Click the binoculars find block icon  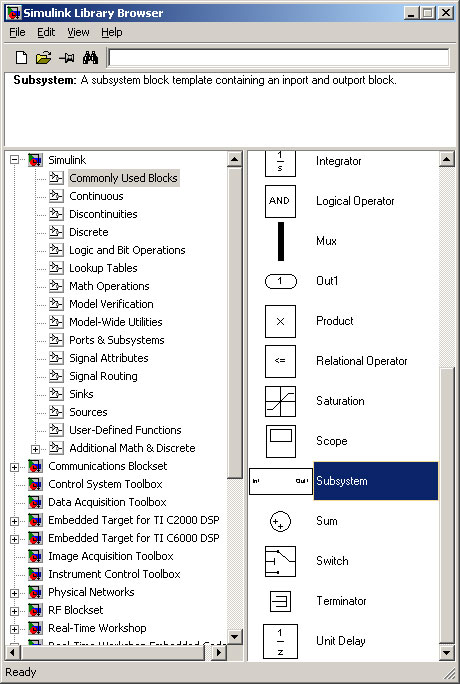click(x=90, y=58)
